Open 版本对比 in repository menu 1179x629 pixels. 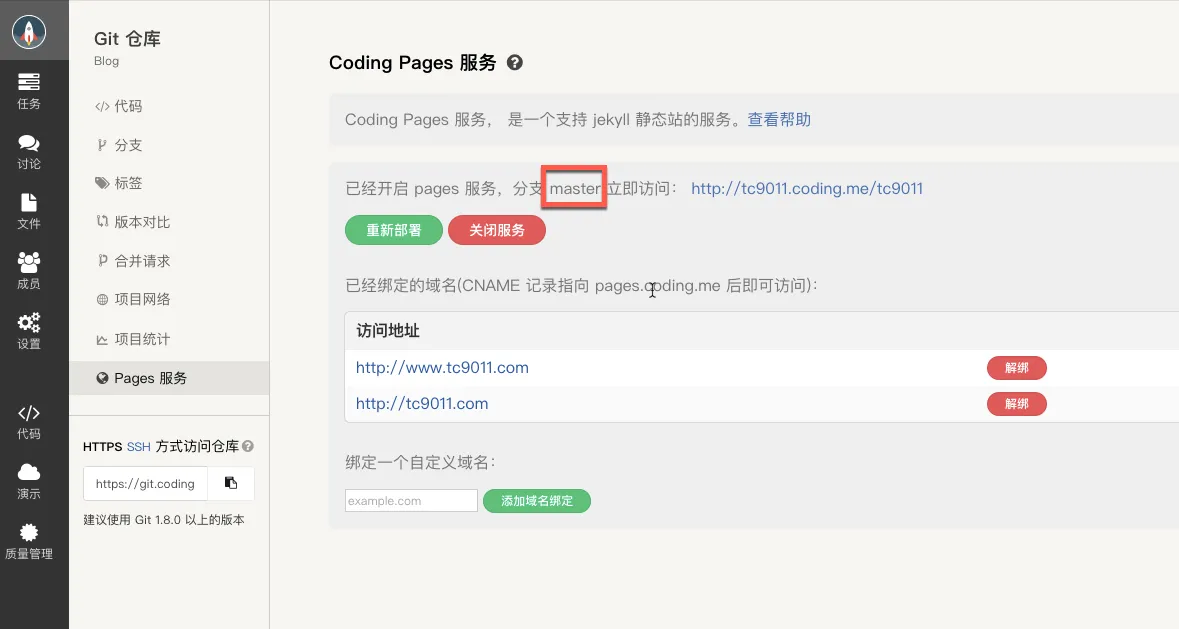click(142, 222)
